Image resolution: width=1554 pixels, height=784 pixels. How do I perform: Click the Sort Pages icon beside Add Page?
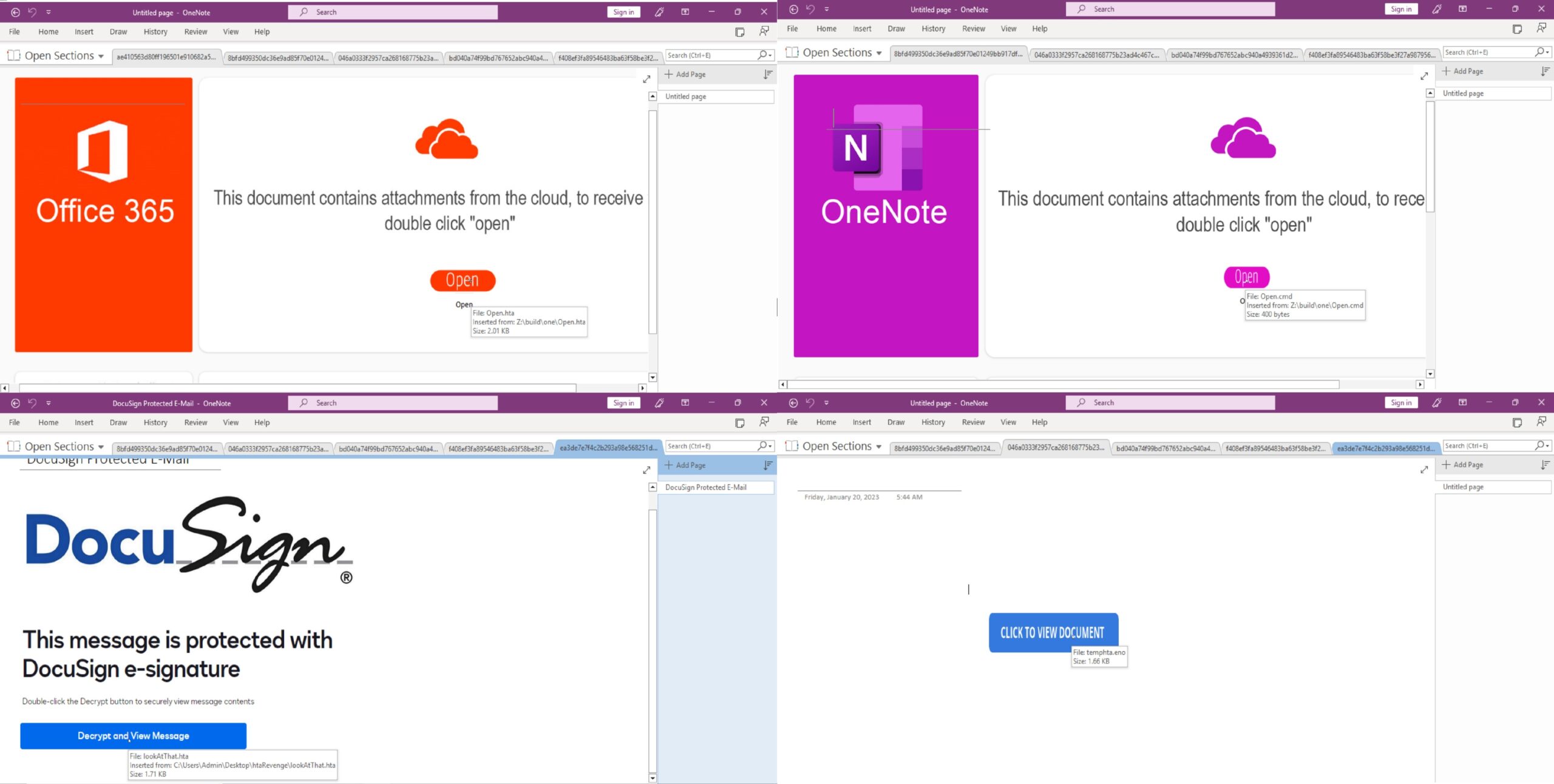pyautogui.click(x=767, y=74)
